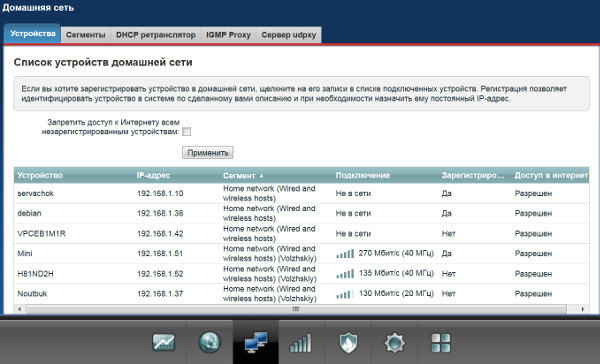Screen dimensions: 600x364
Task: Sort by the IP-адрес column header
Action: point(153,175)
